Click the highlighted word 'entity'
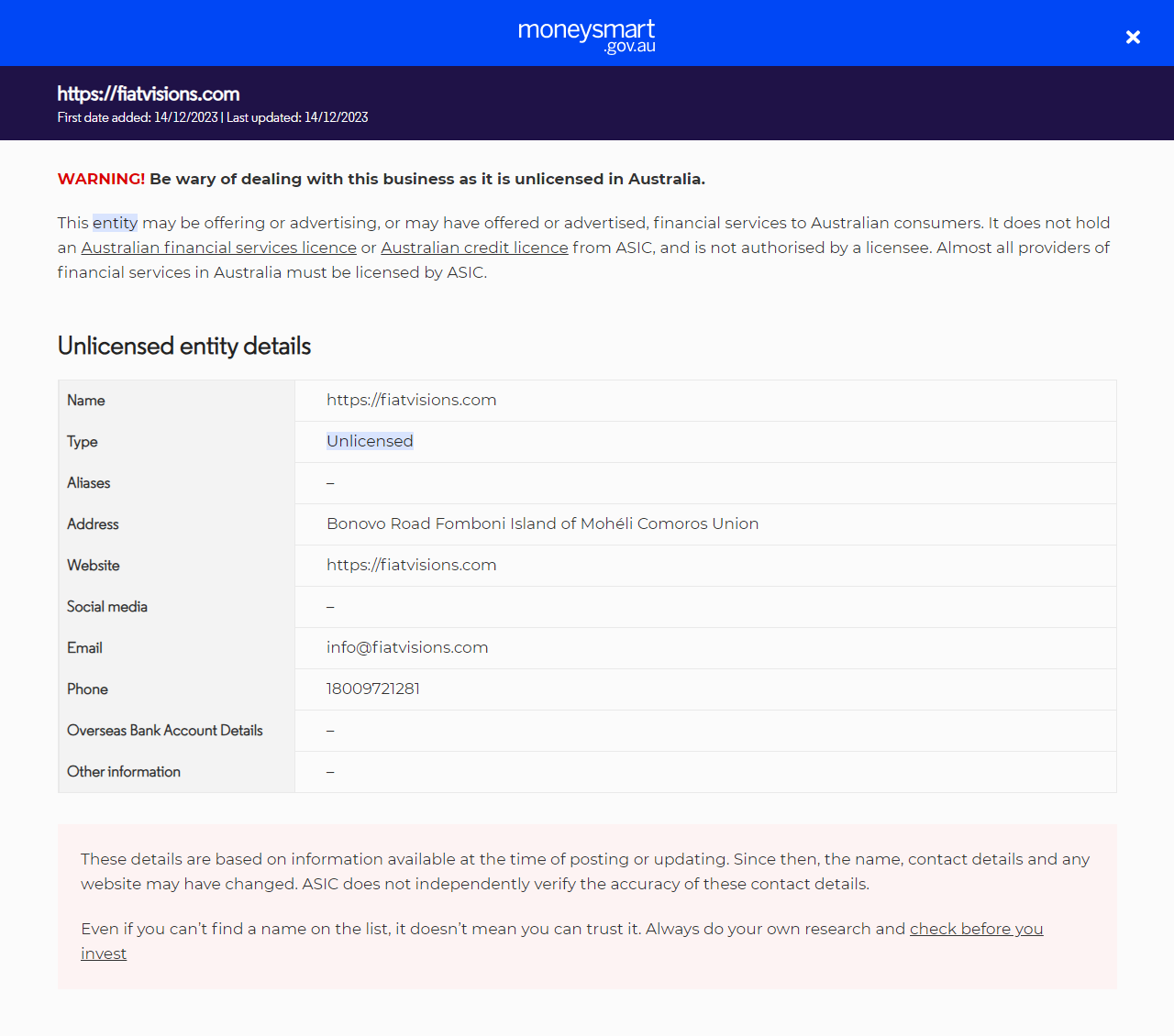 point(115,223)
